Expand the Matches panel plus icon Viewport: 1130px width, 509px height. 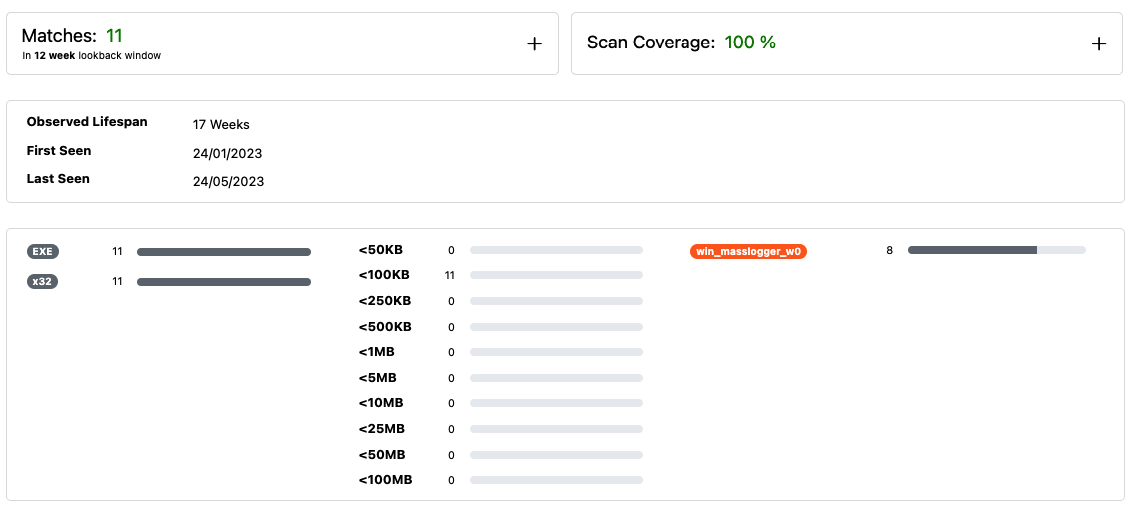point(534,43)
